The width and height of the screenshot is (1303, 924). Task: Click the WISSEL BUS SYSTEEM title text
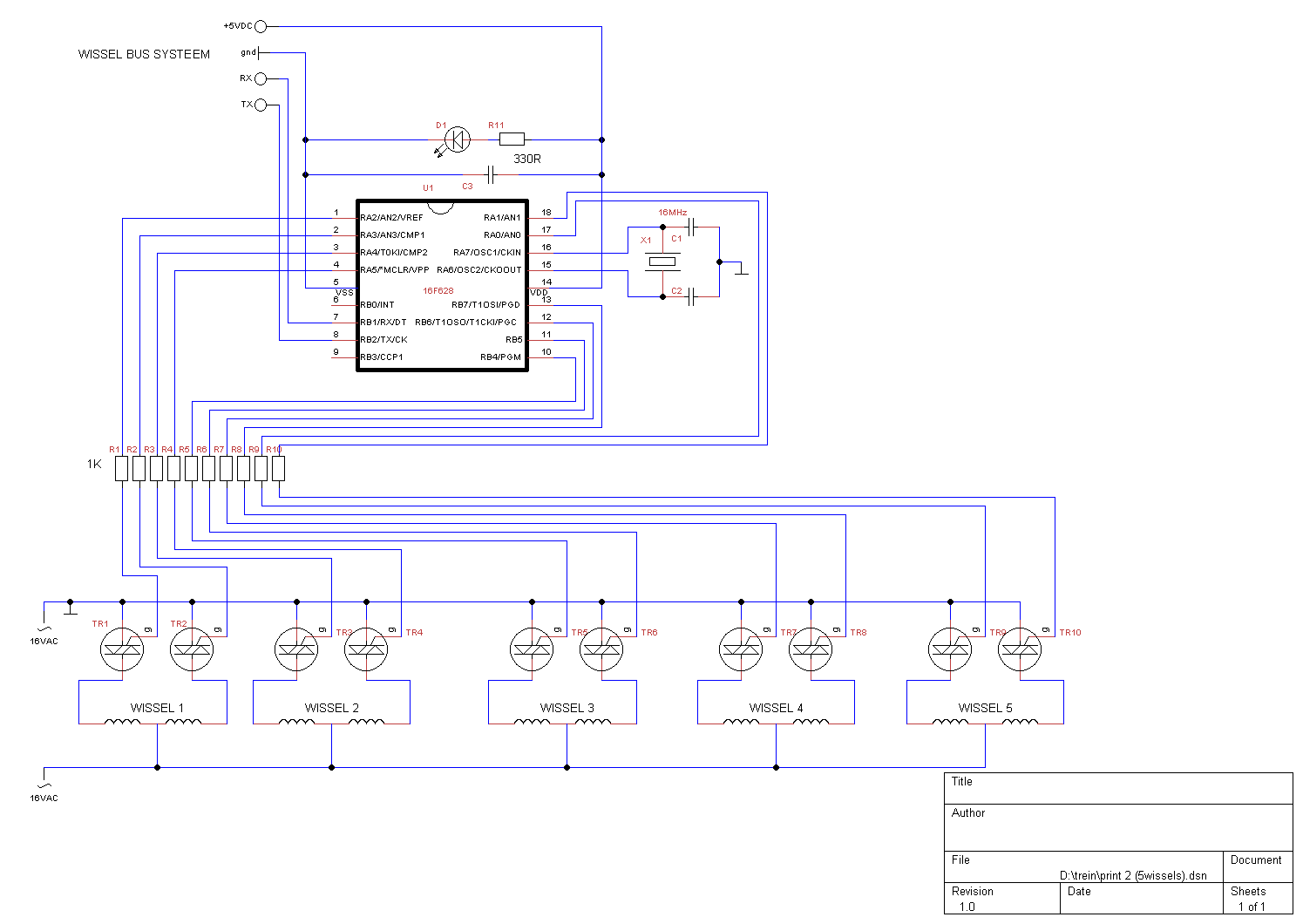pos(144,54)
